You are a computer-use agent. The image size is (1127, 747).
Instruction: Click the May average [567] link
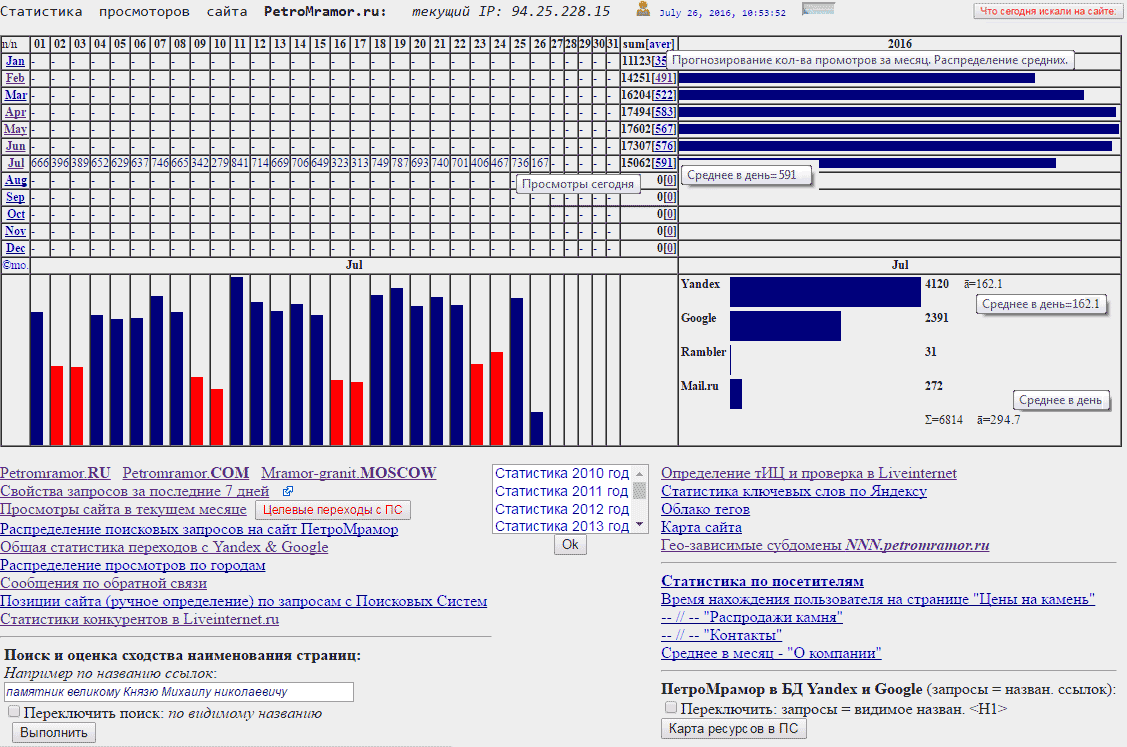tap(664, 129)
